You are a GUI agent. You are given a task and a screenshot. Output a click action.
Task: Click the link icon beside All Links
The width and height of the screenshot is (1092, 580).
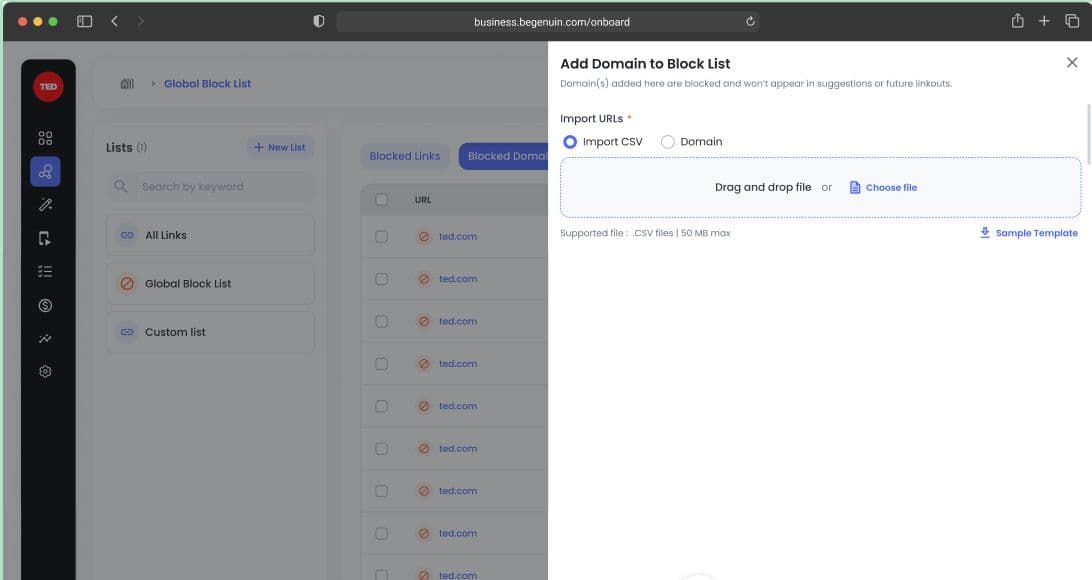(127, 235)
